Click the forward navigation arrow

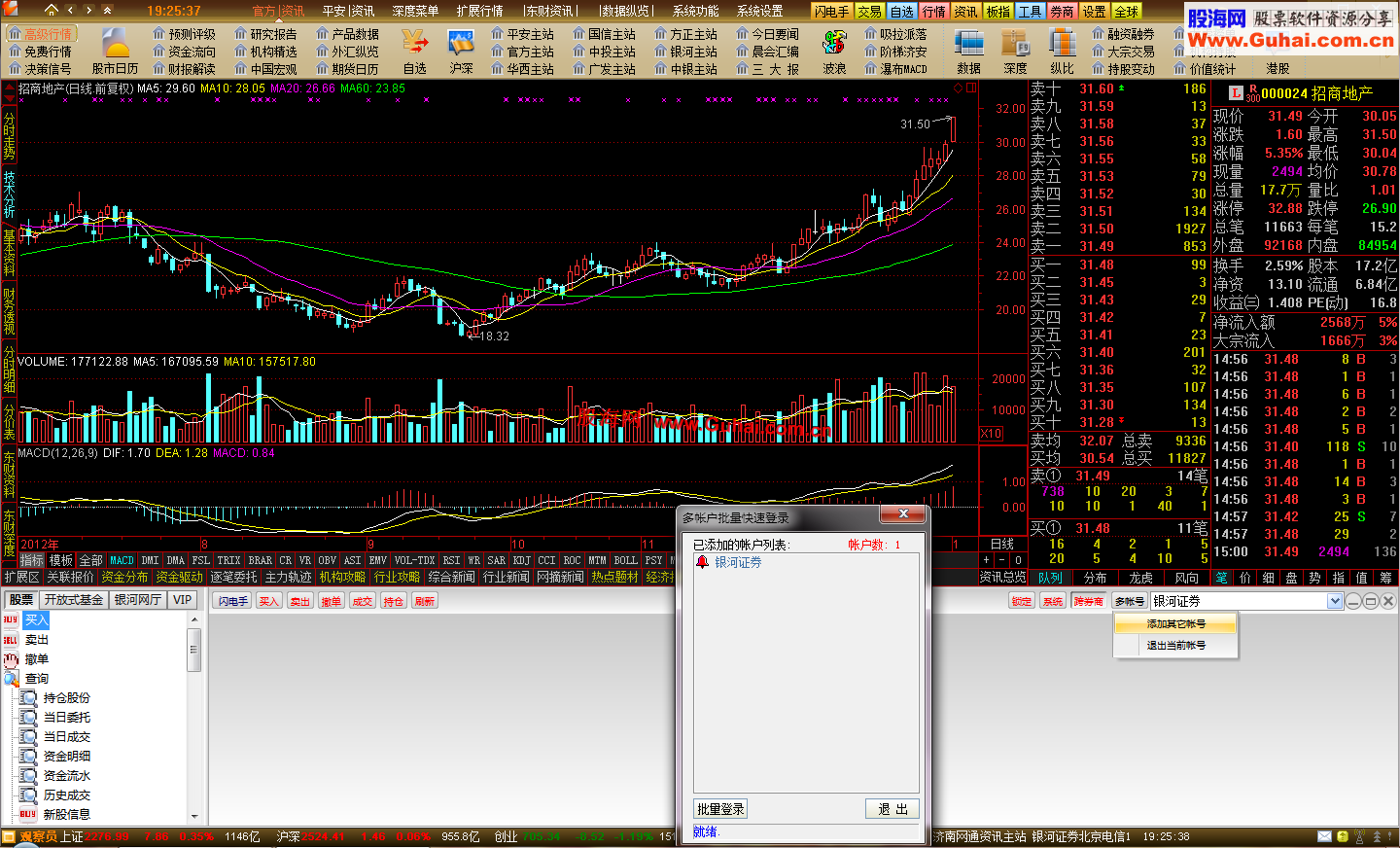tap(89, 10)
